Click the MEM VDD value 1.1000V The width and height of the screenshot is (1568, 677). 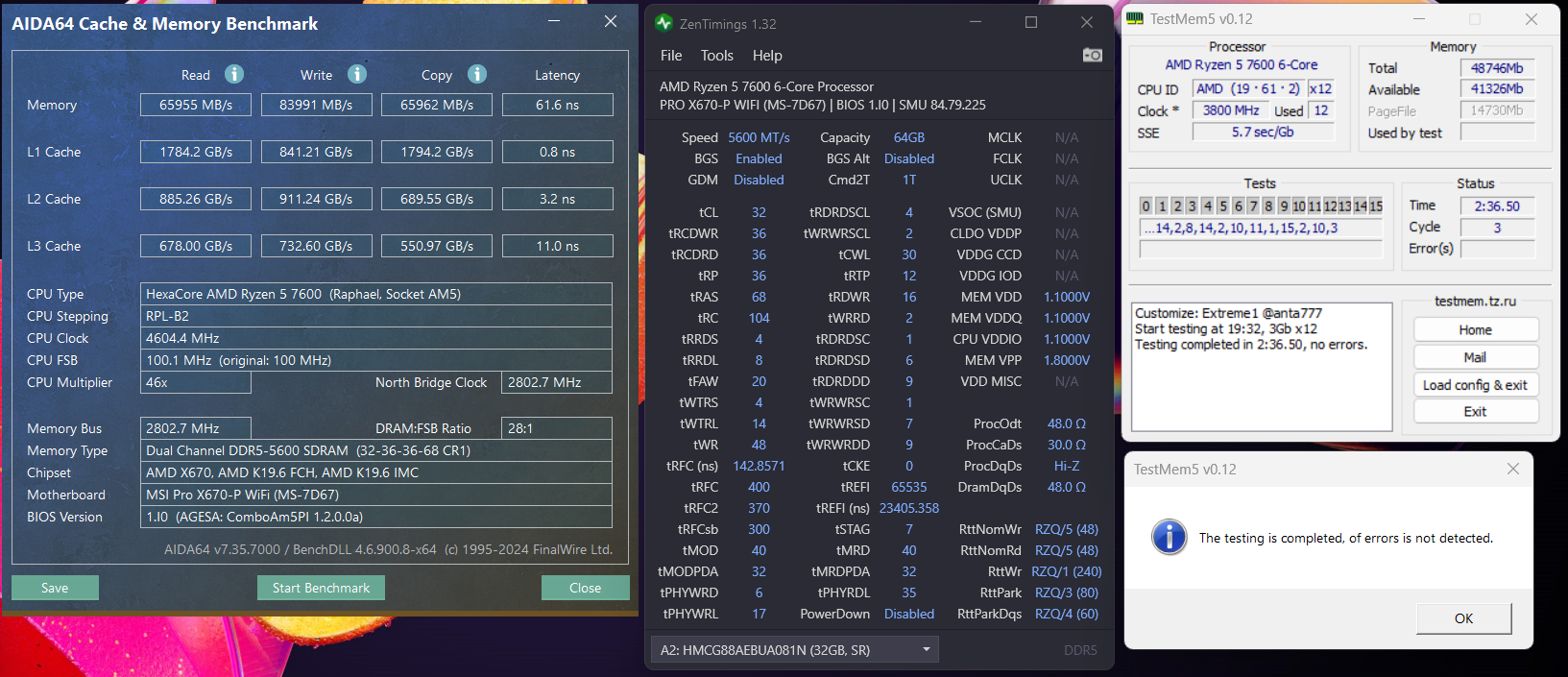pyautogui.click(x=1067, y=297)
